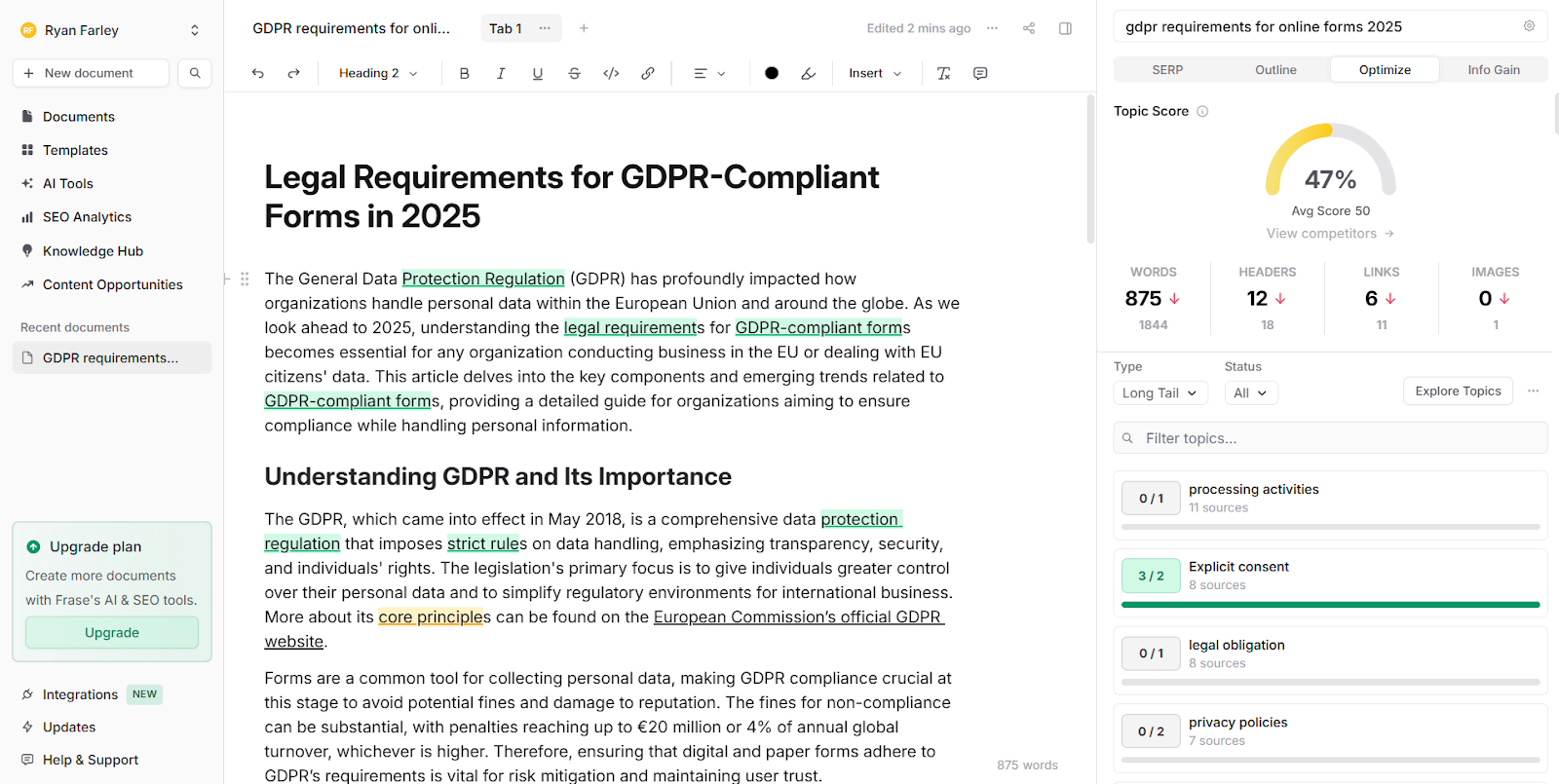Add a new tab with plus icon

pos(584,28)
